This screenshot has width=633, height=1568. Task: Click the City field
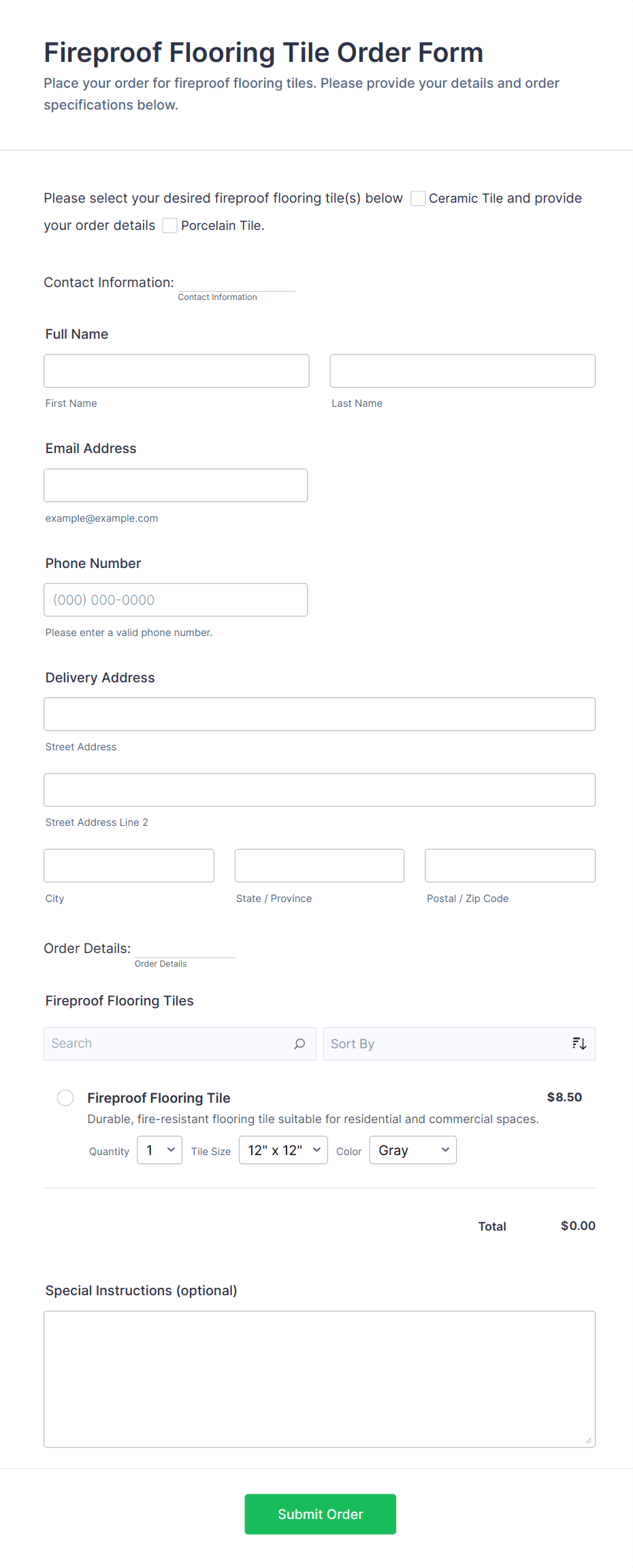(129, 865)
